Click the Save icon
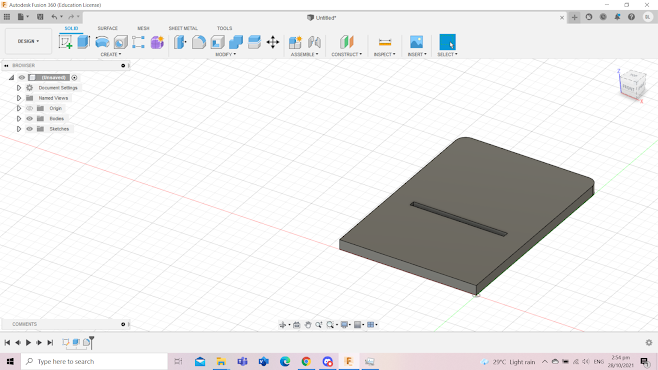Image resolution: width=658 pixels, height=370 pixels. (x=40, y=17)
